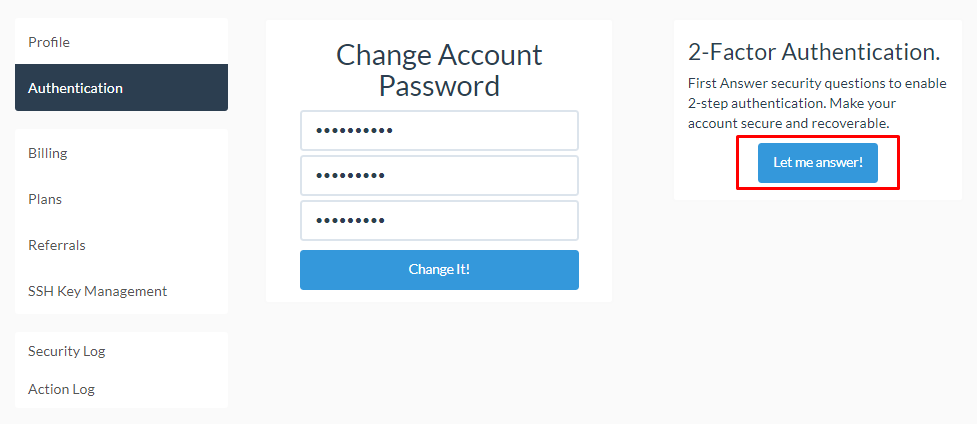977x424 pixels.
Task: Click the "2-step authentication. Make your" text line
Action: coord(791,103)
